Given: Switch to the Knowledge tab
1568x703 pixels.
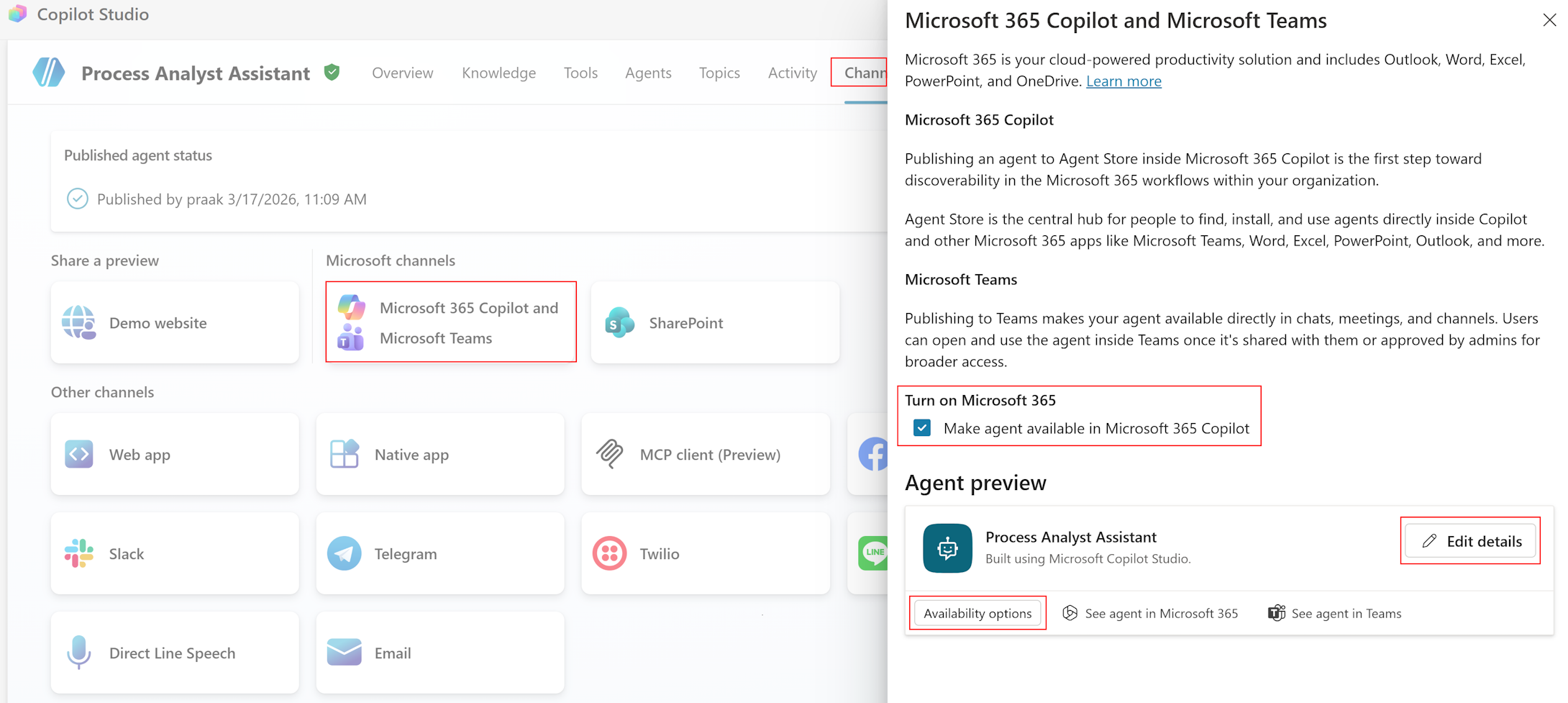Looking at the screenshot, I should (x=498, y=73).
